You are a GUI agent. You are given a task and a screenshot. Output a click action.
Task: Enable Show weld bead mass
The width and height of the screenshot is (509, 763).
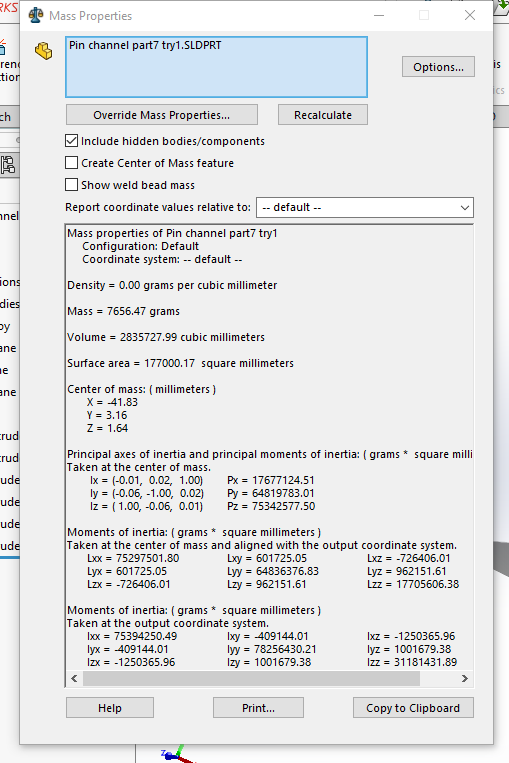(72, 185)
